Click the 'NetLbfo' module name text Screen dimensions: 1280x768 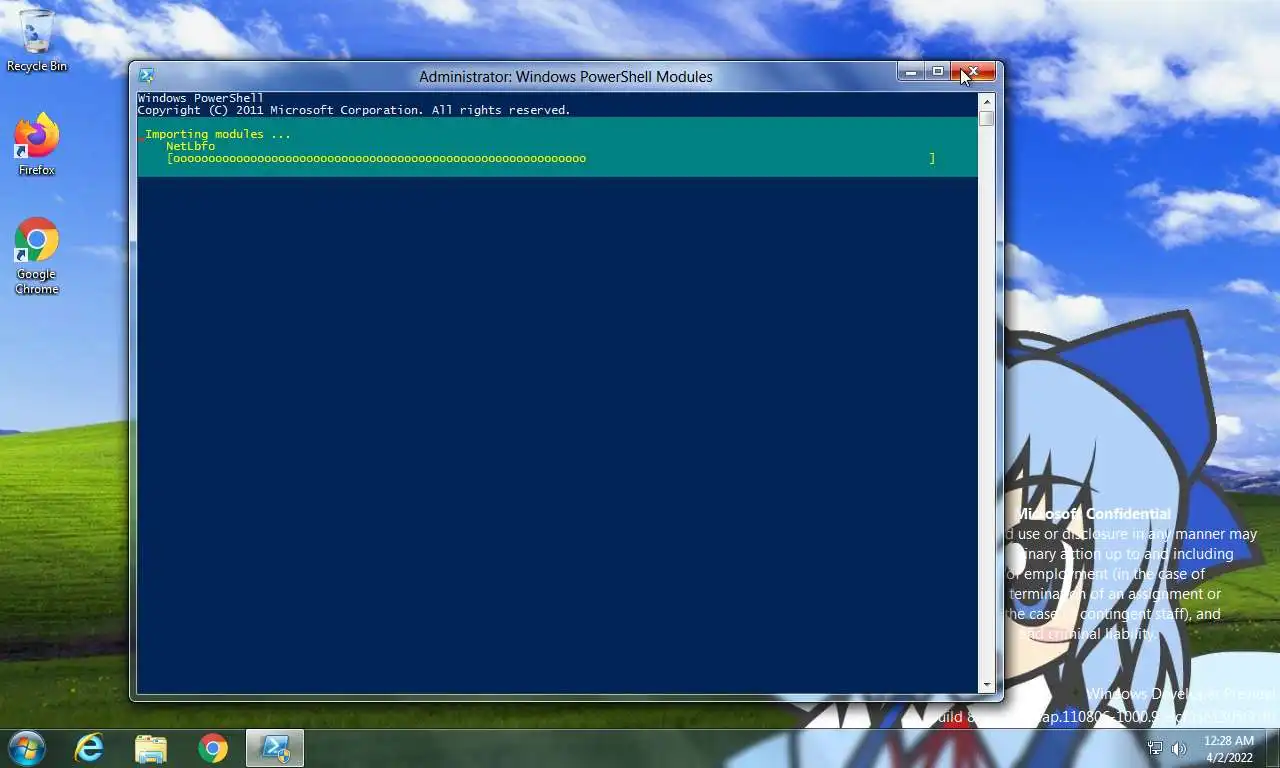click(190, 146)
